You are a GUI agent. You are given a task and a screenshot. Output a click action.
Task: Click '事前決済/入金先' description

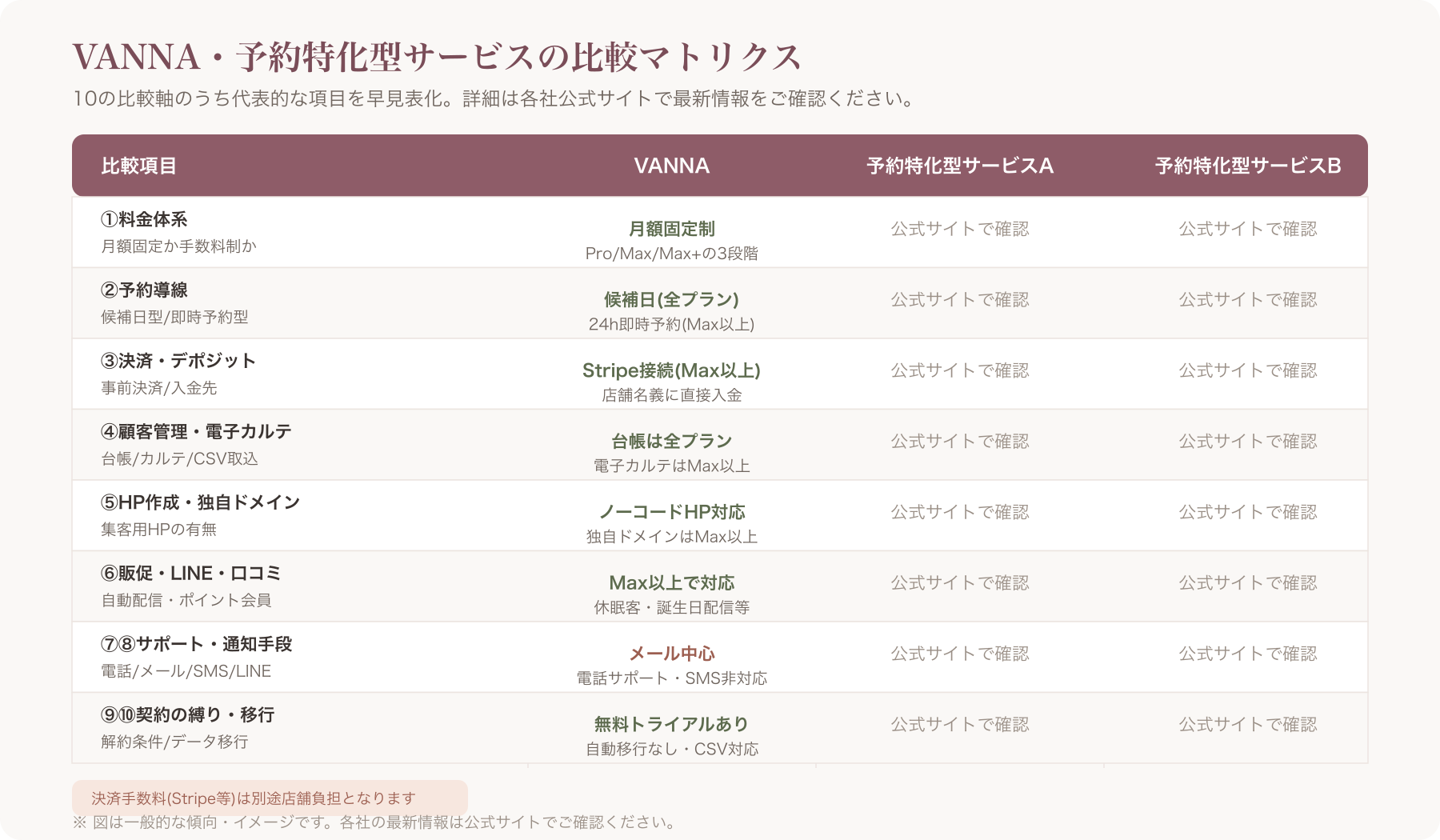click(159, 388)
